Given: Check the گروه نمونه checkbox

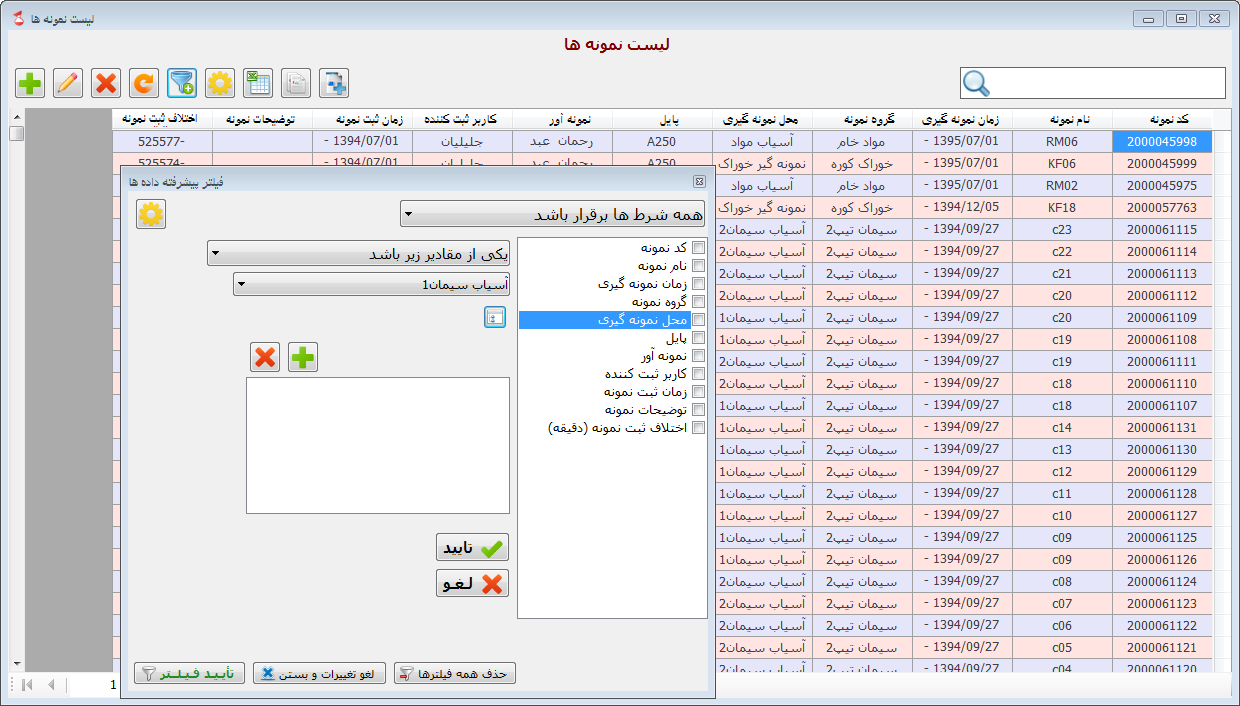Looking at the screenshot, I should point(698,302).
